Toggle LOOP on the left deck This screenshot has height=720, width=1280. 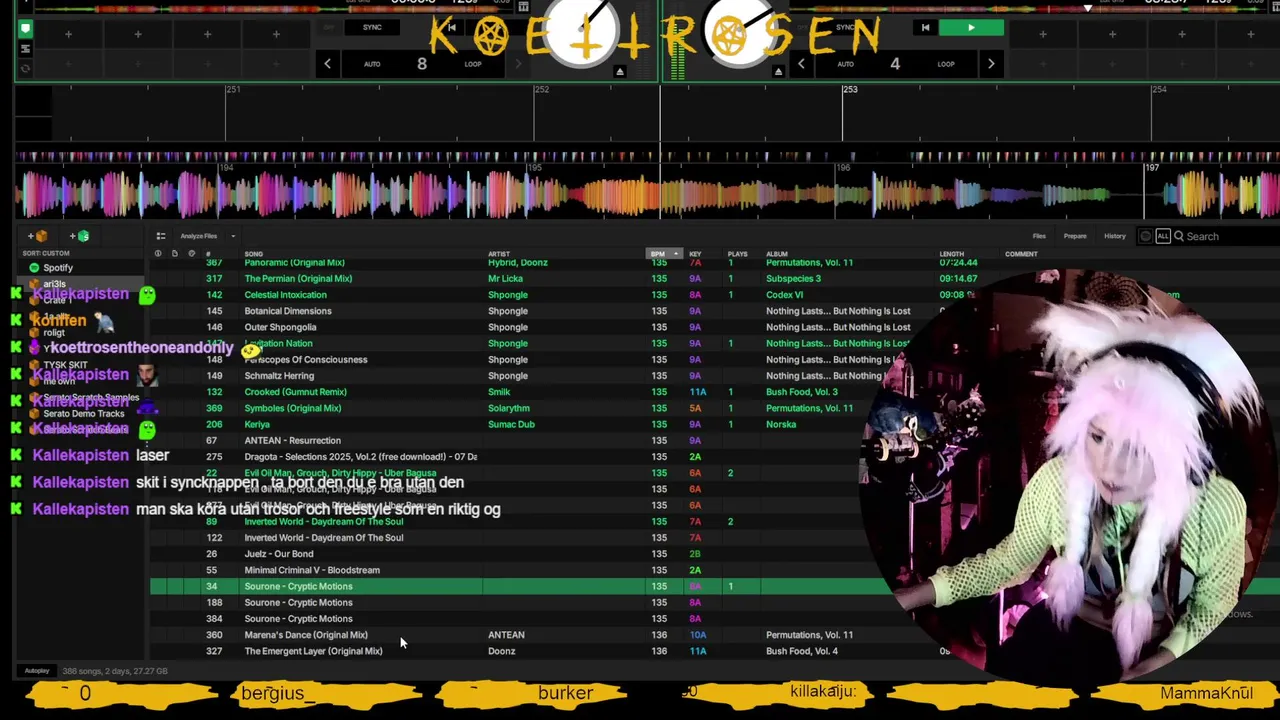(473, 64)
